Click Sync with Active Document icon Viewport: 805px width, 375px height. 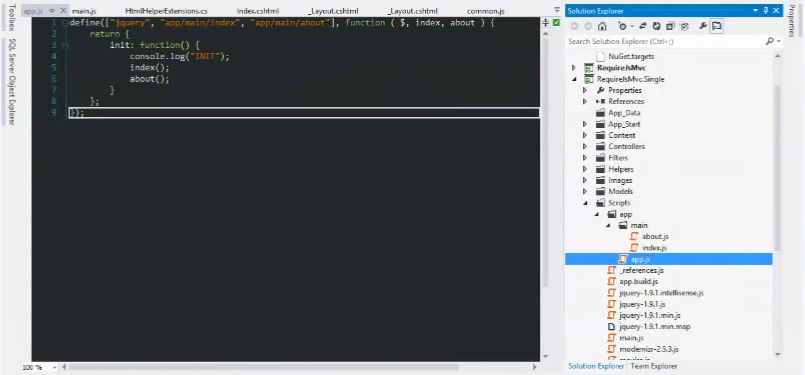click(x=643, y=26)
